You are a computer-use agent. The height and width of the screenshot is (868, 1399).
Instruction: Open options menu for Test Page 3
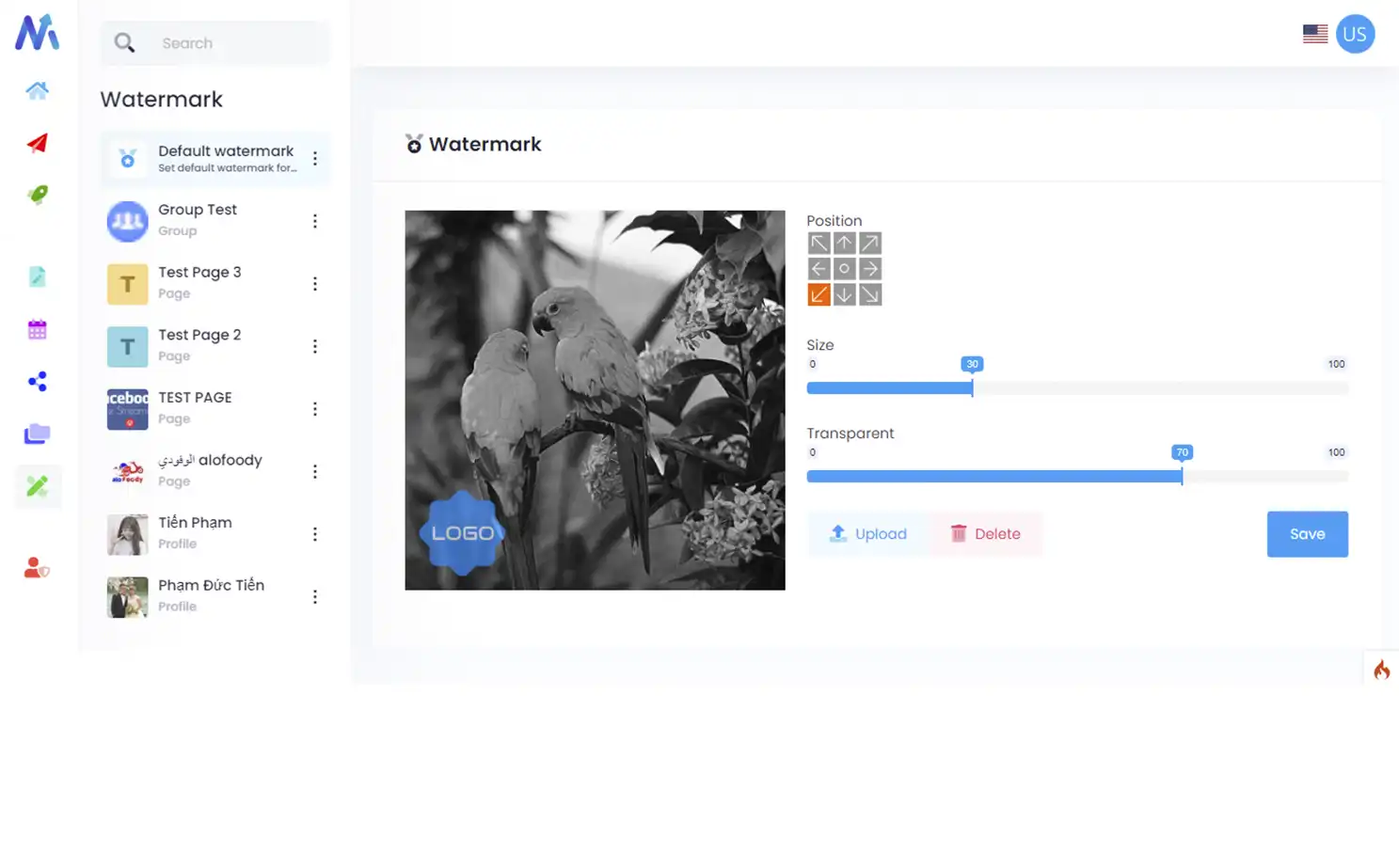315,283
